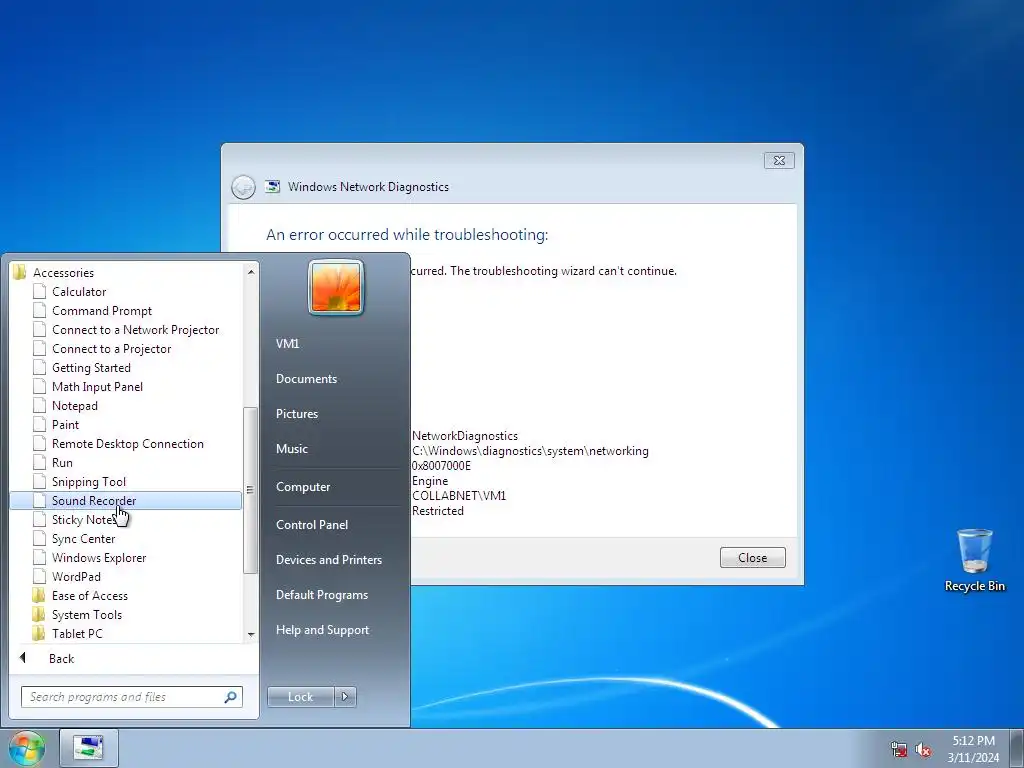
Task: Click scrollbar up arrow in programs list
Action: point(251,272)
